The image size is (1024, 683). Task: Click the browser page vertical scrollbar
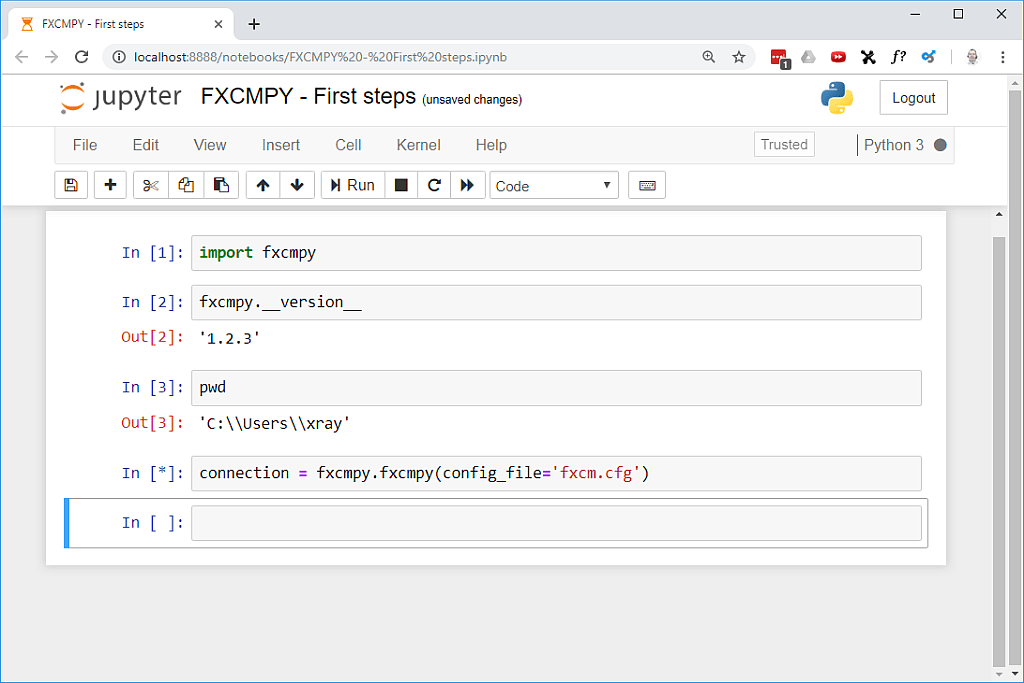click(x=1015, y=379)
